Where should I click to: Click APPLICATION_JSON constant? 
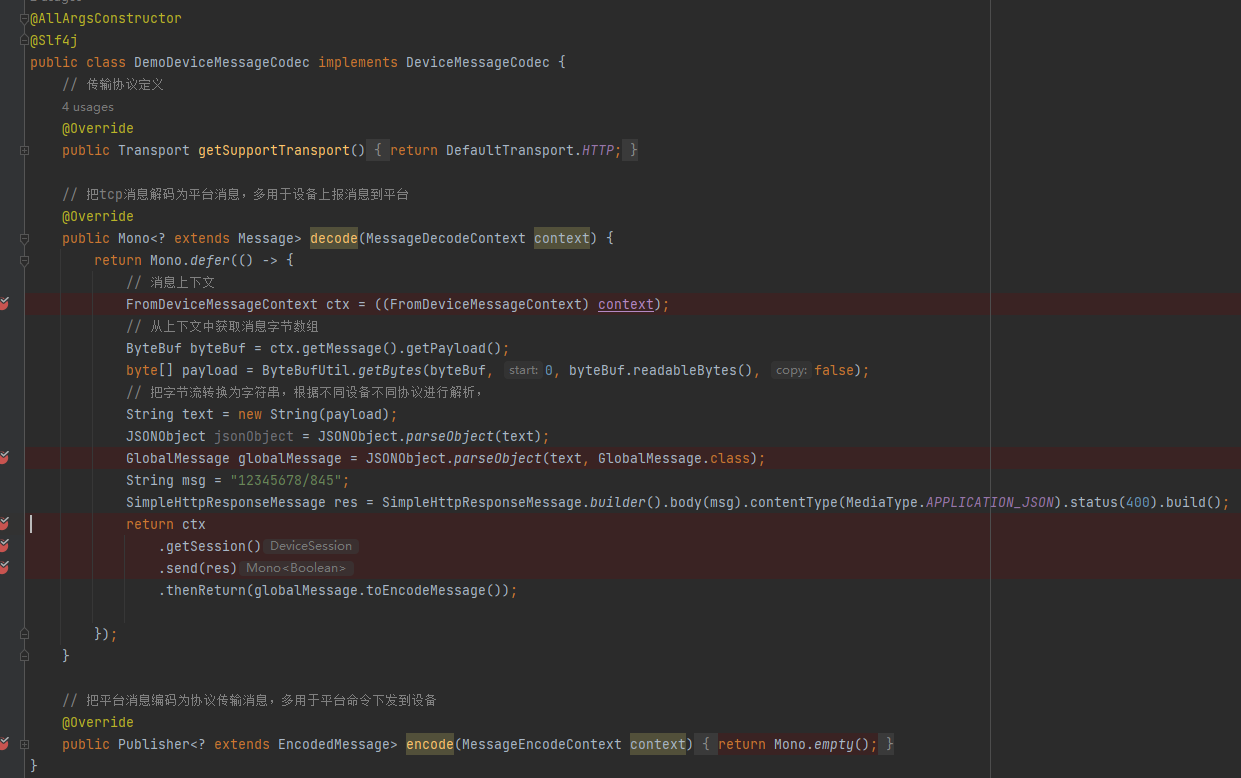(x=990, y=502)
